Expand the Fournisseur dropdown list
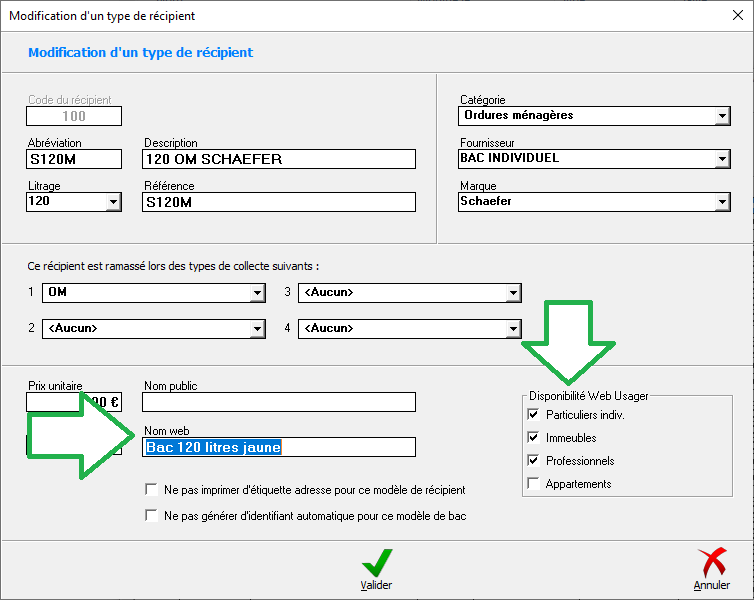Screen dimensions: 754x600 point(723,159)
